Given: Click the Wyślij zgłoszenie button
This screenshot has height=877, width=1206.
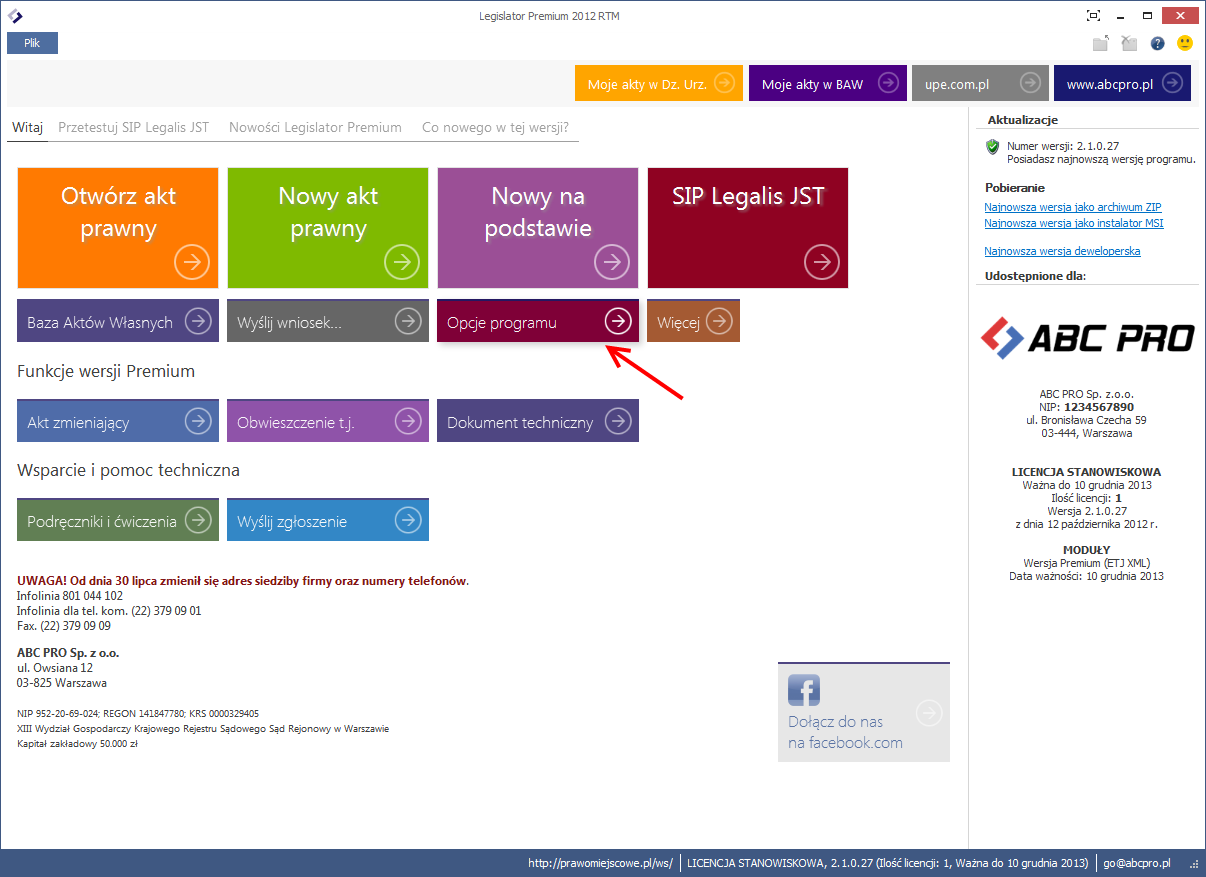Looking at the screenshot, I should tap(328, 520).
